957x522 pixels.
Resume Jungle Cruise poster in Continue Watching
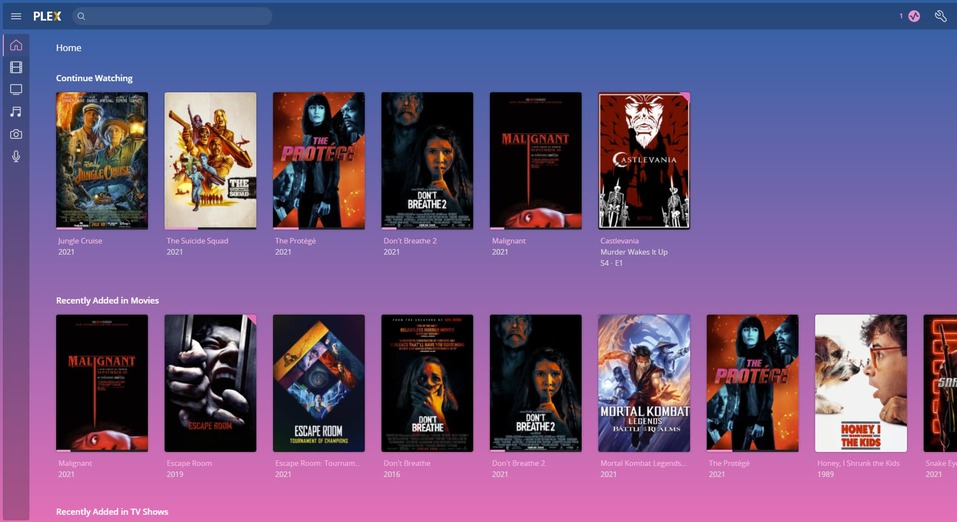[x=102, y=161]
